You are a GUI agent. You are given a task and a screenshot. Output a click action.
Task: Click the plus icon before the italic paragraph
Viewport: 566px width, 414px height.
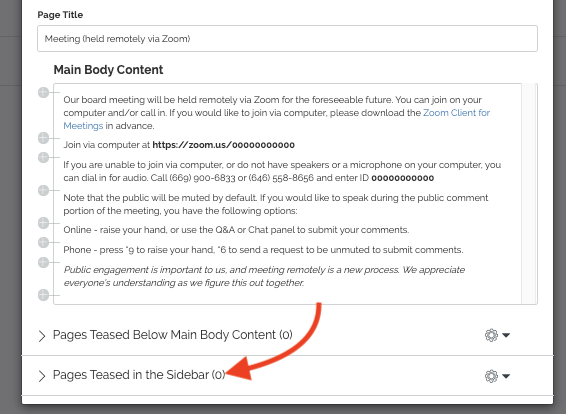pos(43,262)
